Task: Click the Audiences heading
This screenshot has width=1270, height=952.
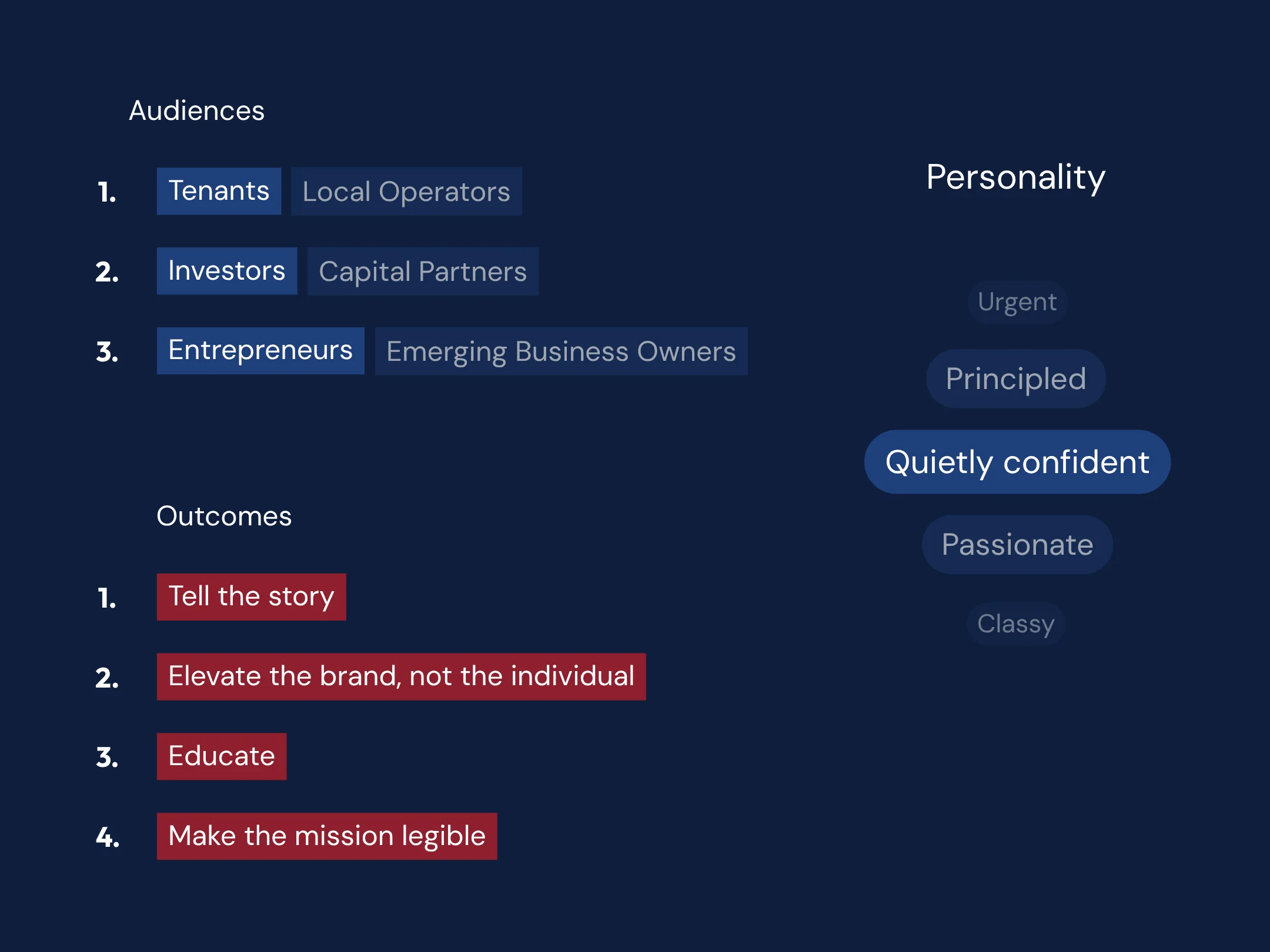Action: pyautogui.click(x=196, y=110)
